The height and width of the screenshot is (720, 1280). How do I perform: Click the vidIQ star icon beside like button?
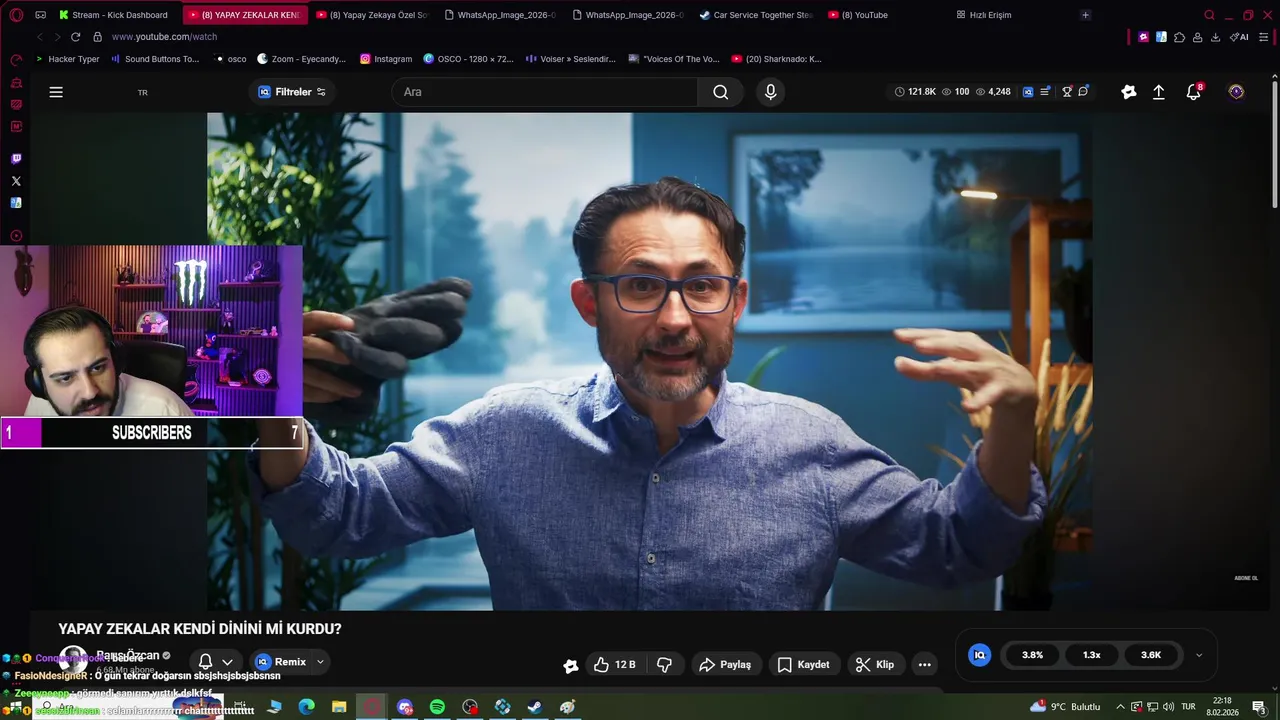570,665
